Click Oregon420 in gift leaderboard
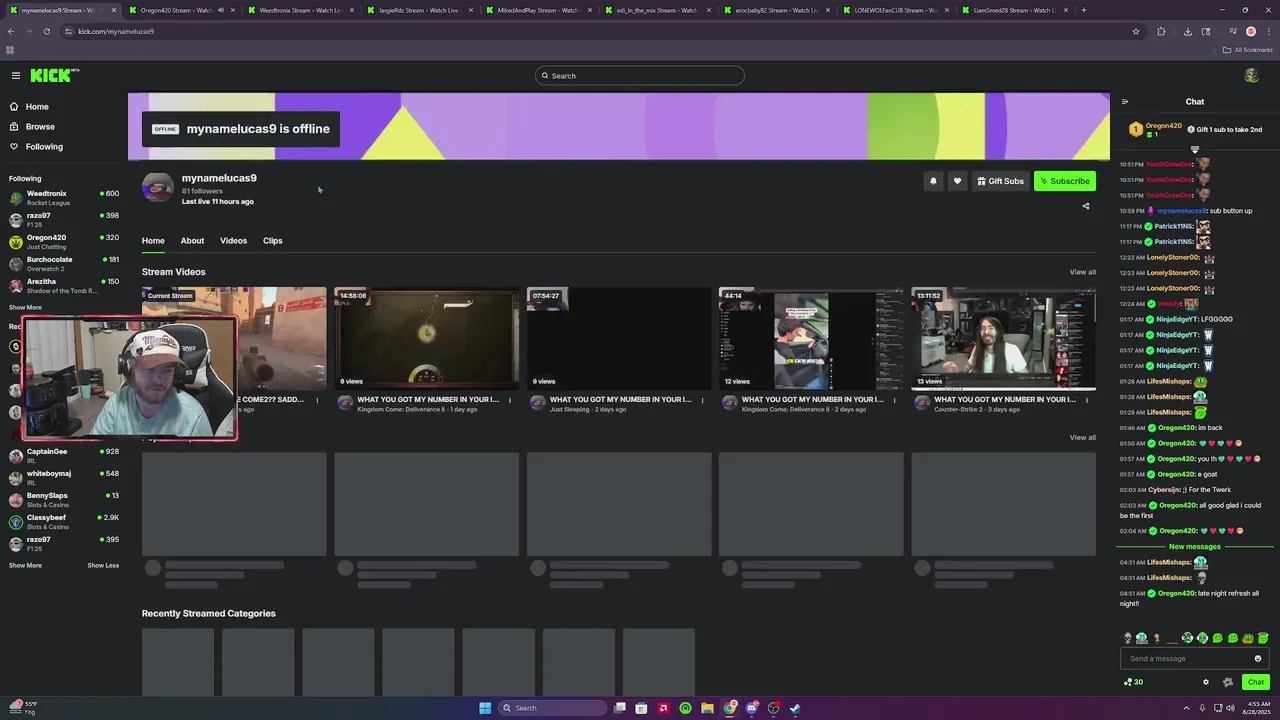The image size is (1280, 720). tap(1163, 126)
